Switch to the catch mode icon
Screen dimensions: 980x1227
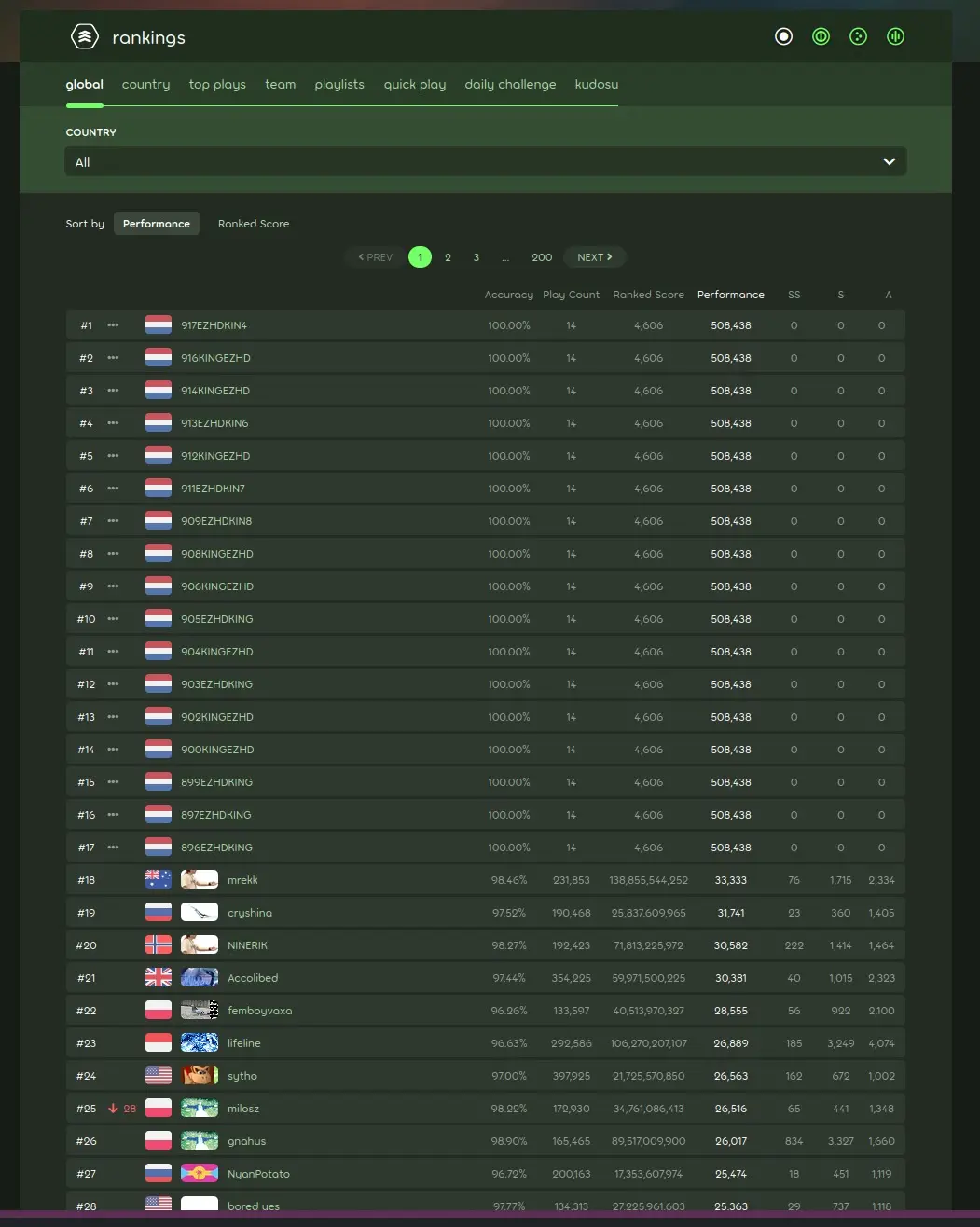(859, 36)
